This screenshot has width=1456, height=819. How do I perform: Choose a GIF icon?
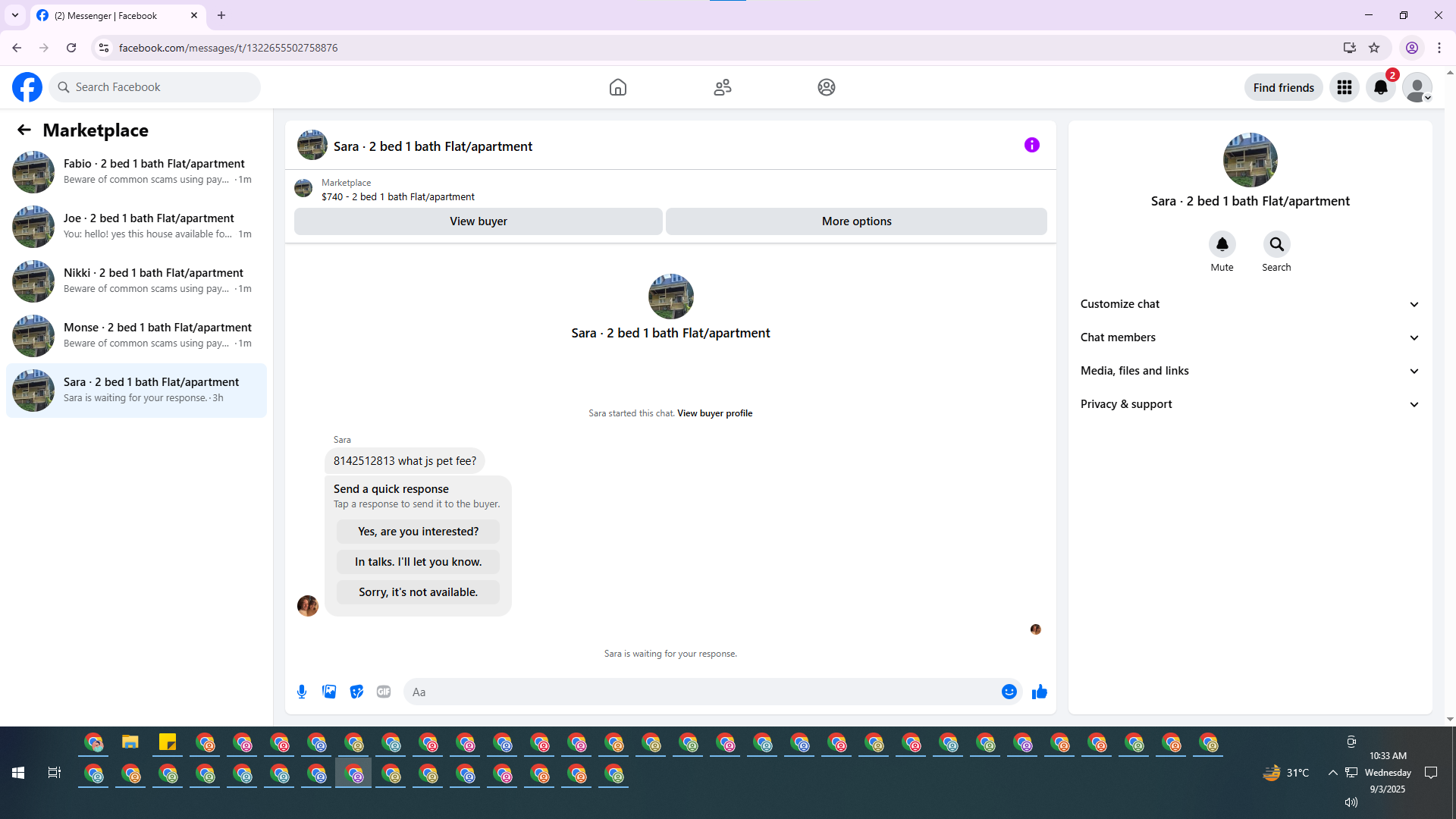click(384, 692)
